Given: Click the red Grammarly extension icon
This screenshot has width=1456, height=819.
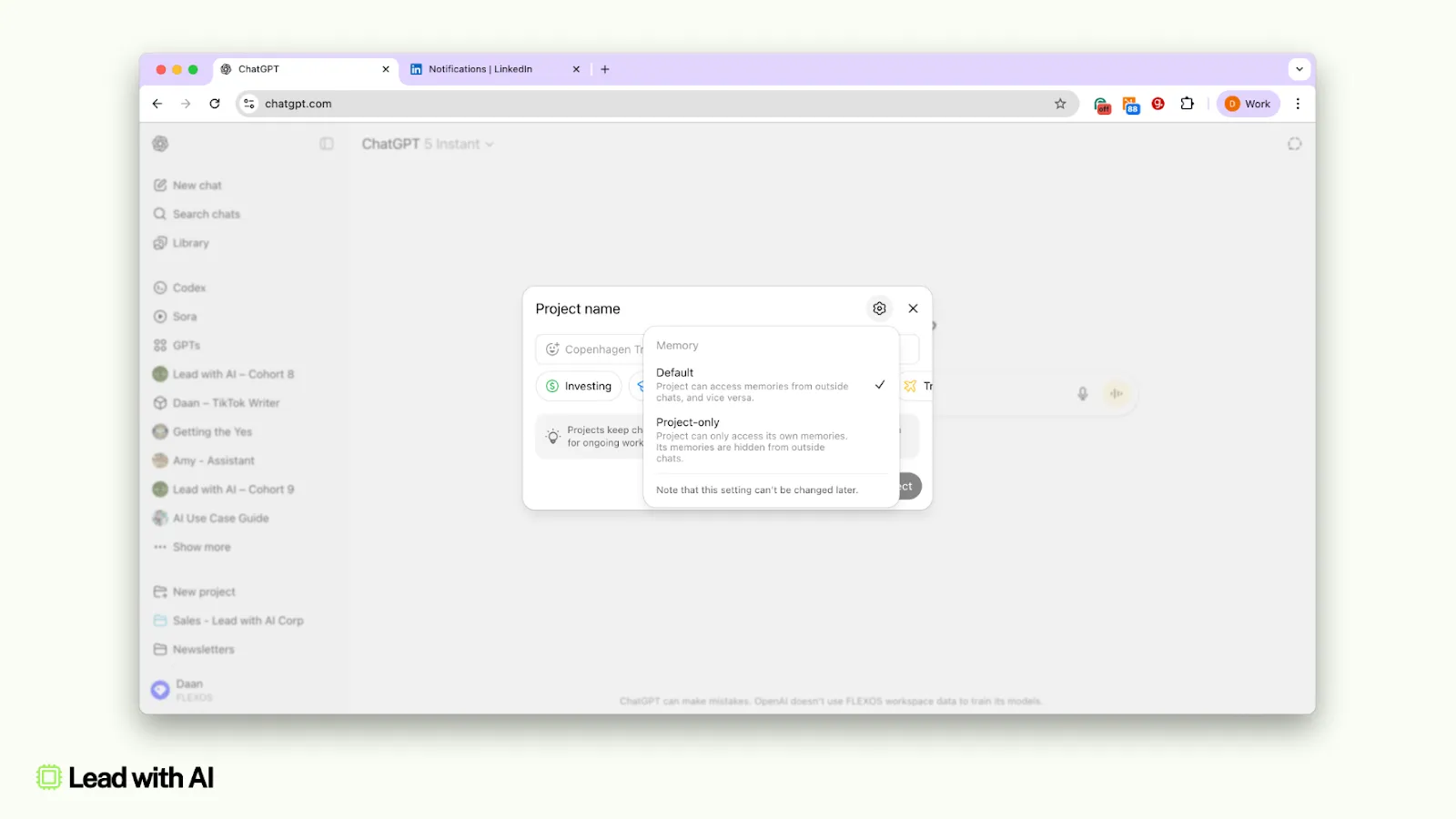Looking at the screenshot, I should pyautogui.click(x=1158, y=104).
